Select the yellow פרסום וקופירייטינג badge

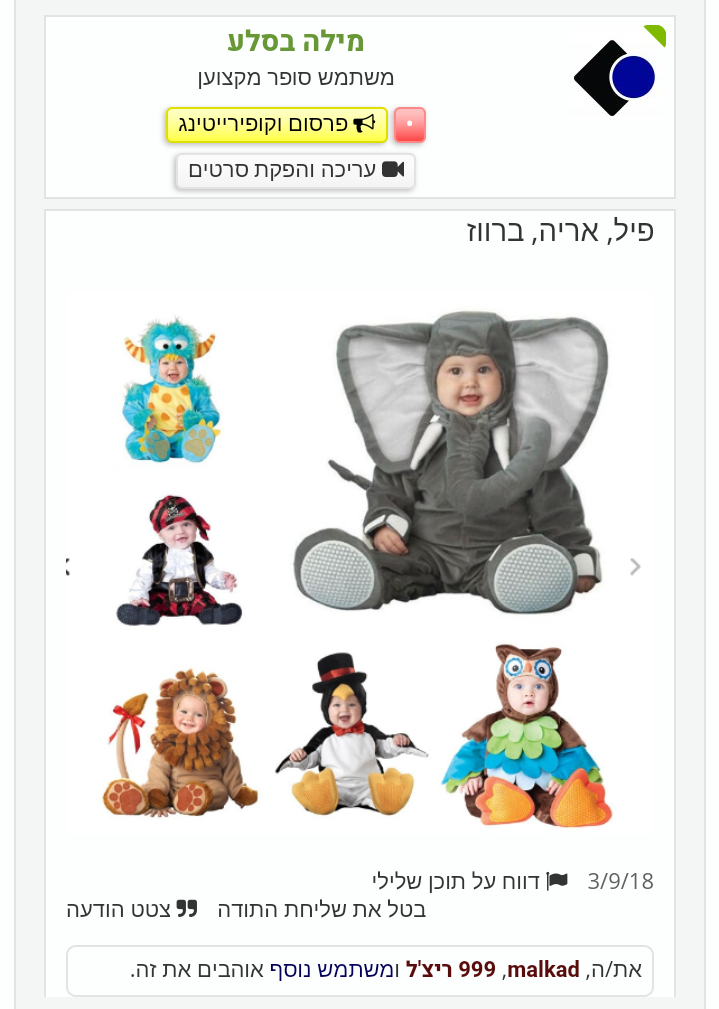point(277,124)
